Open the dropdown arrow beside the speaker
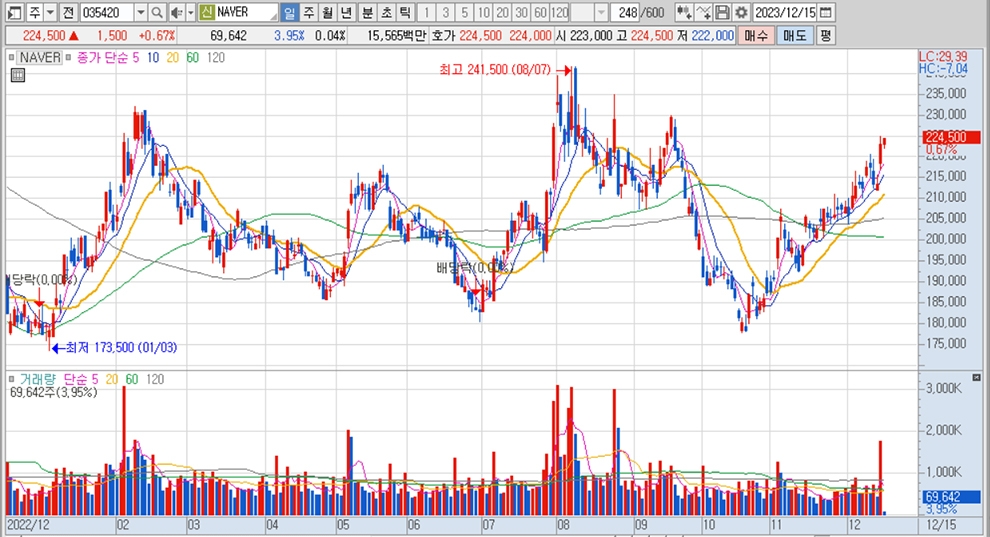Viewport: 990px width, 537px height. 190,13
